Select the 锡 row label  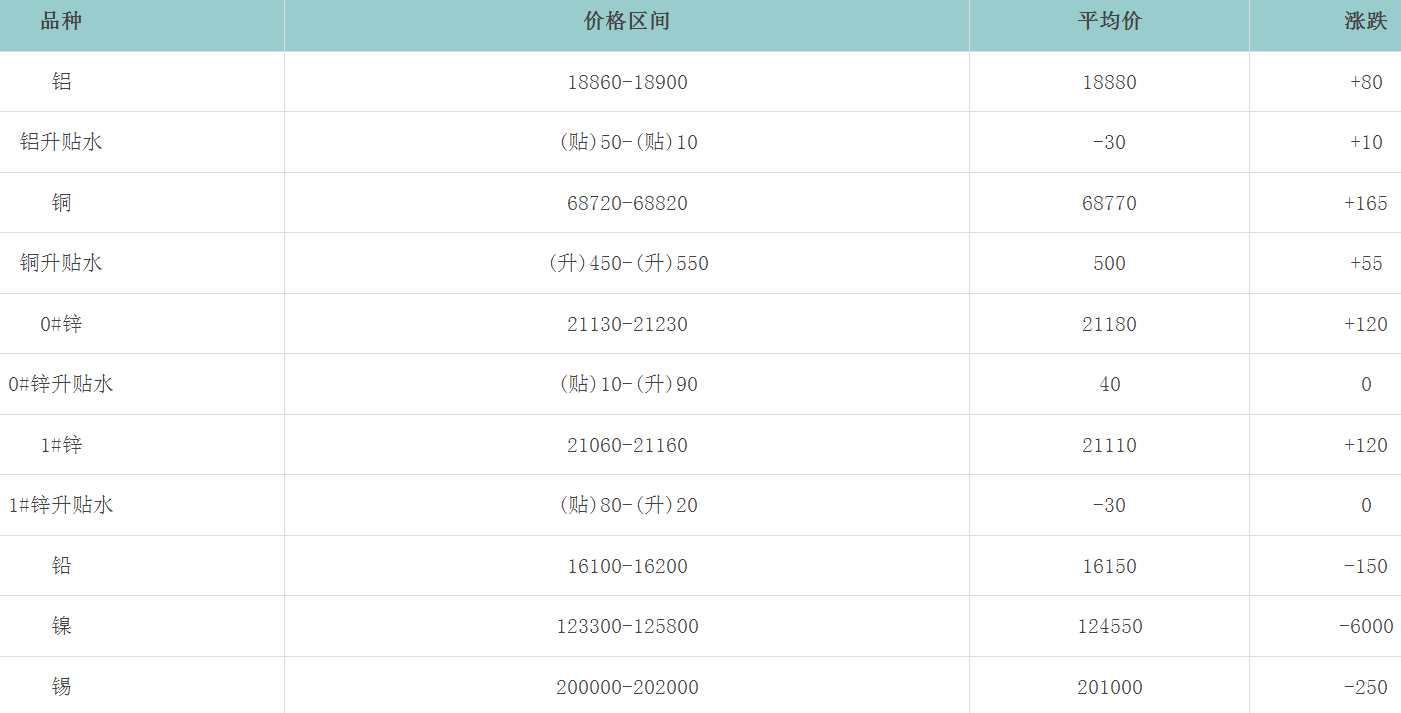pyautogui.click(x=62, y=687)
